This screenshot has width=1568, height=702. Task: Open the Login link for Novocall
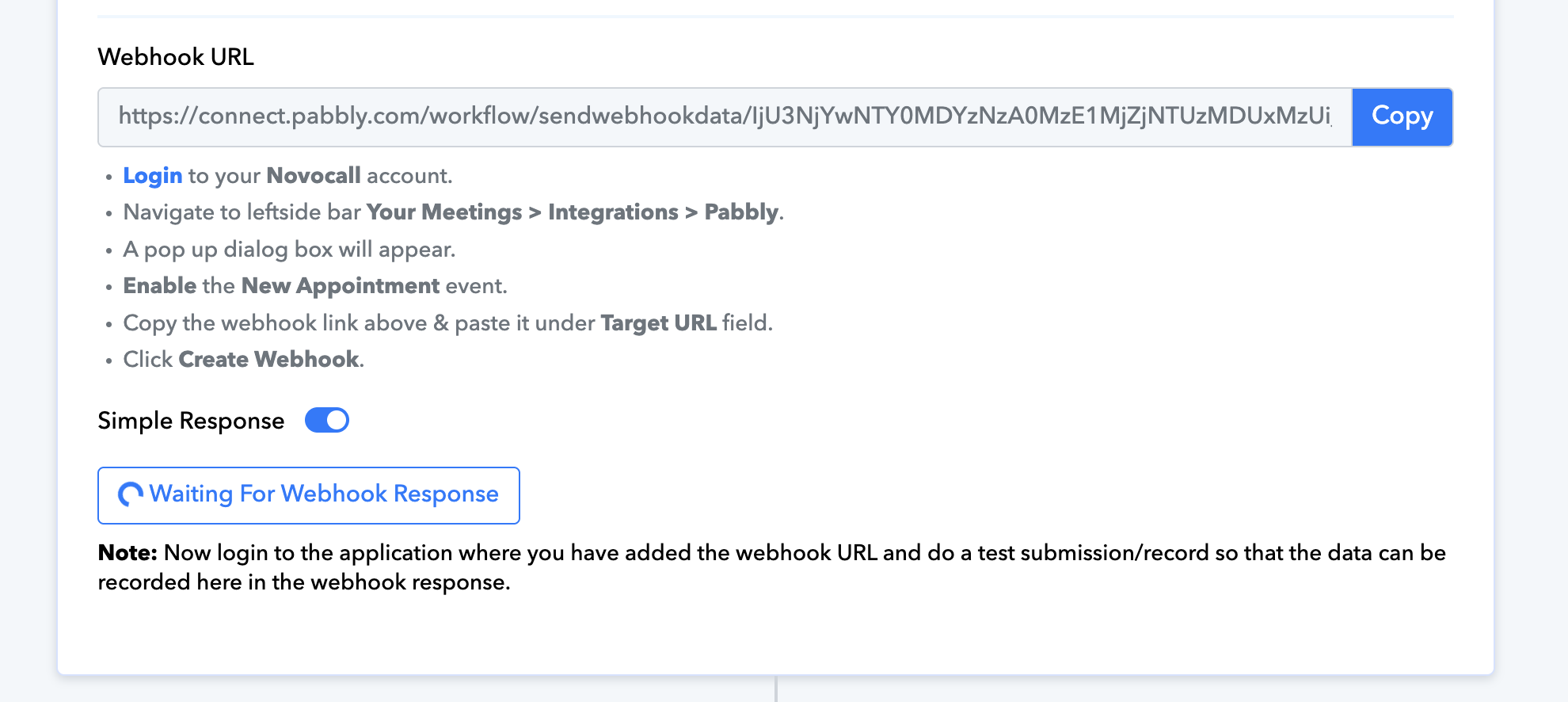click(153, 176)
